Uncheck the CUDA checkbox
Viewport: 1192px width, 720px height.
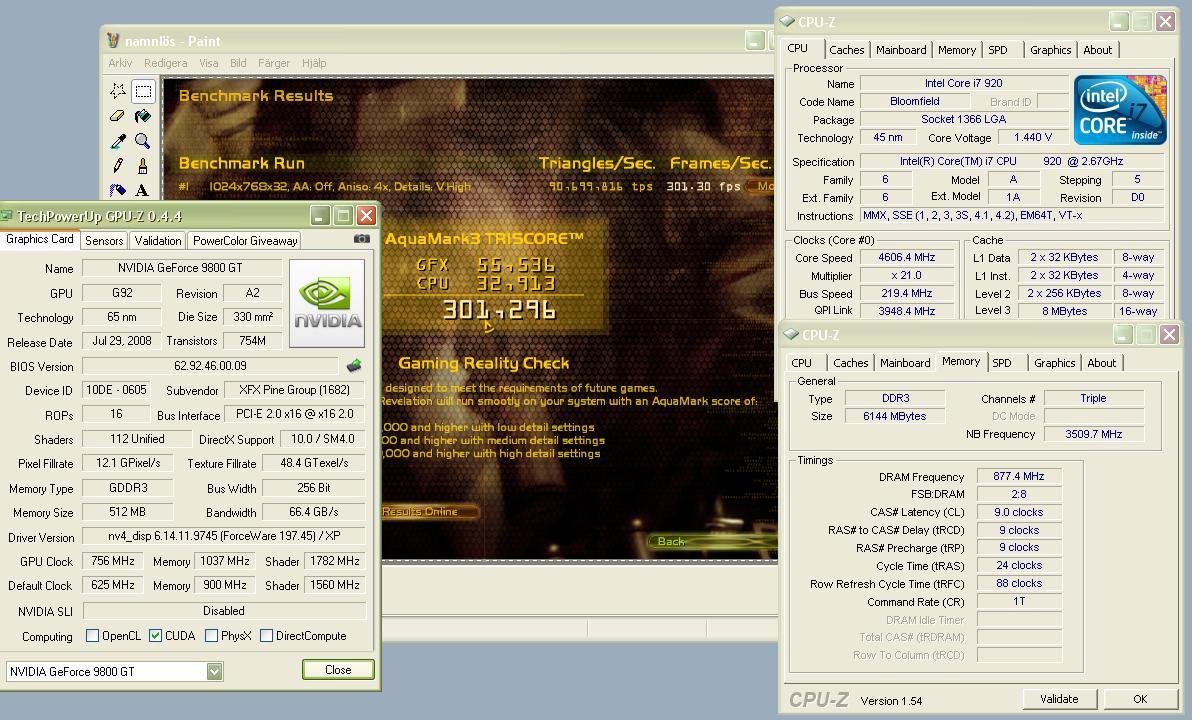click(x=156, y=636)
